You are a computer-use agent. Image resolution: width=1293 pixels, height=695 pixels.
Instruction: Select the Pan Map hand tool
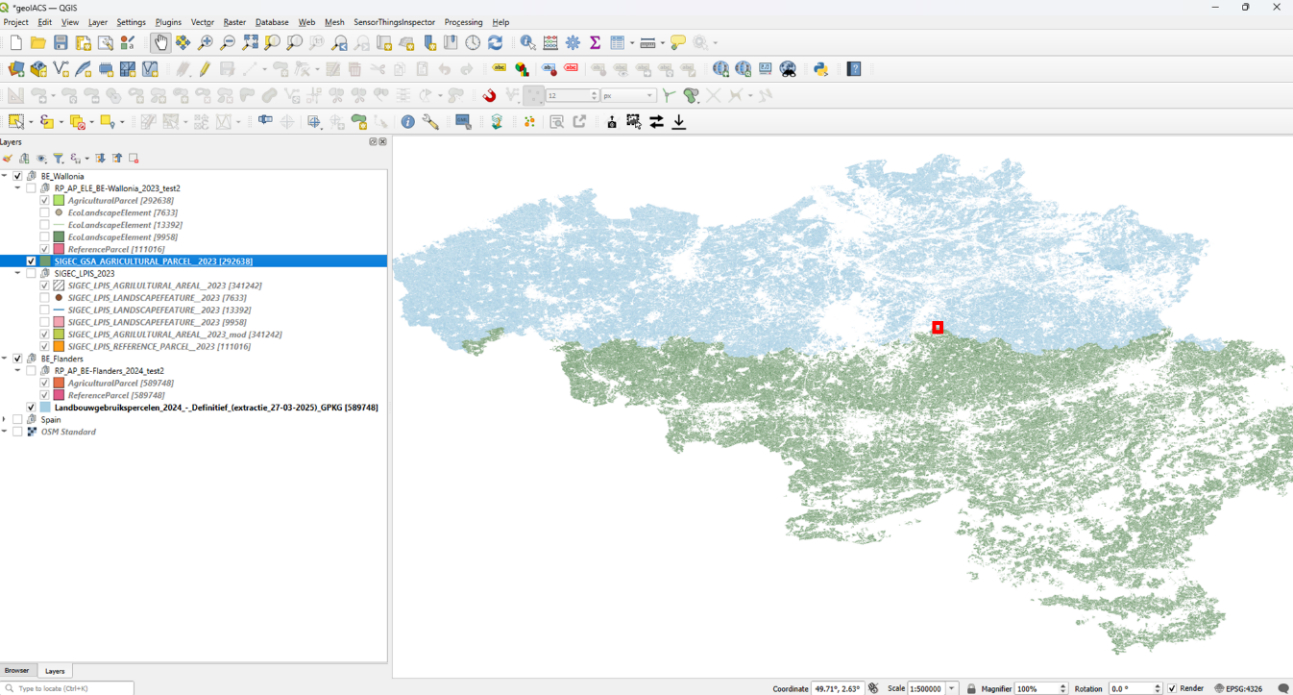click(x=161, y=43)
